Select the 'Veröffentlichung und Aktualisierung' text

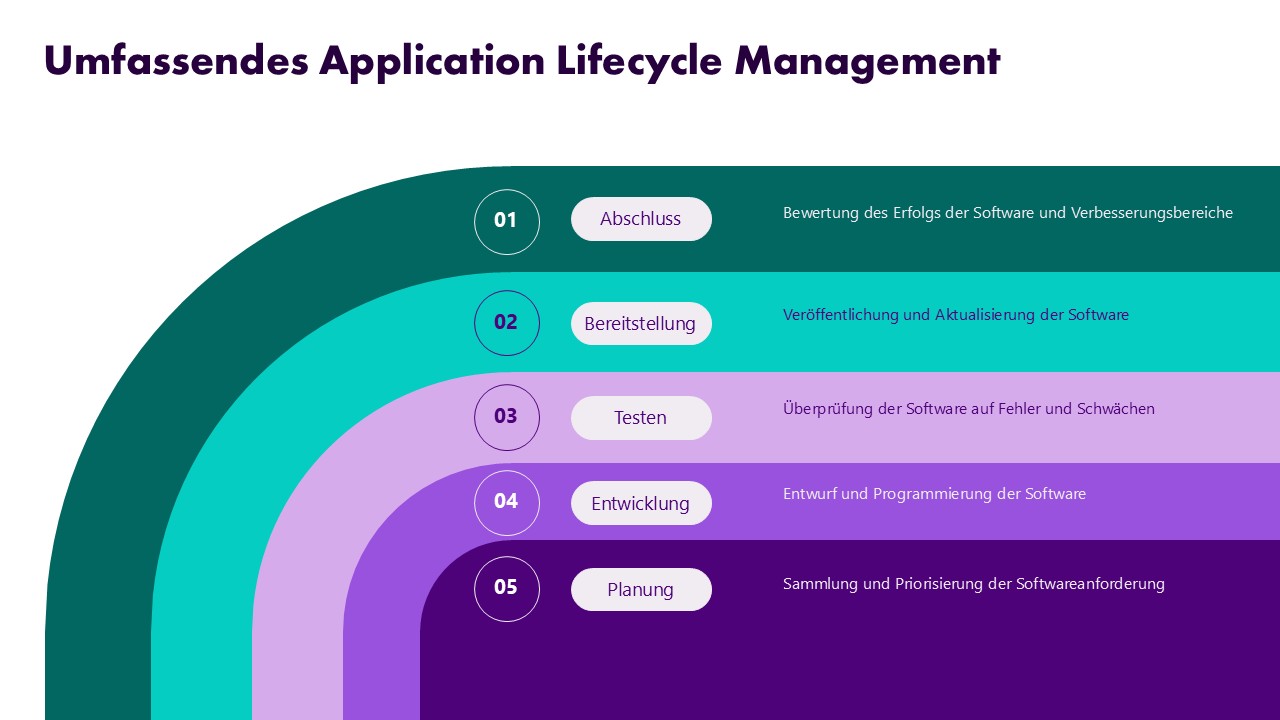[955, 315]
